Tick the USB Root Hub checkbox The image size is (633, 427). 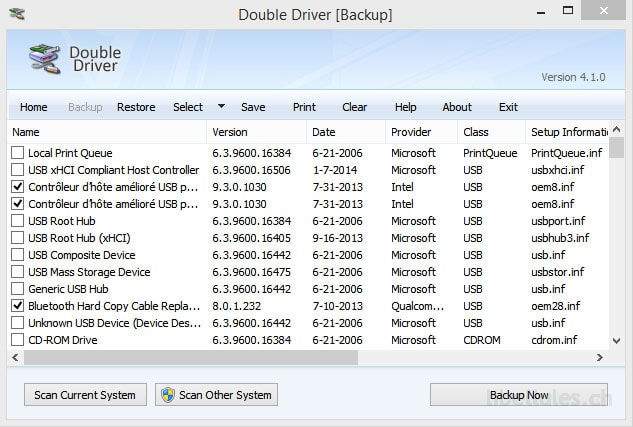(17, 221)
